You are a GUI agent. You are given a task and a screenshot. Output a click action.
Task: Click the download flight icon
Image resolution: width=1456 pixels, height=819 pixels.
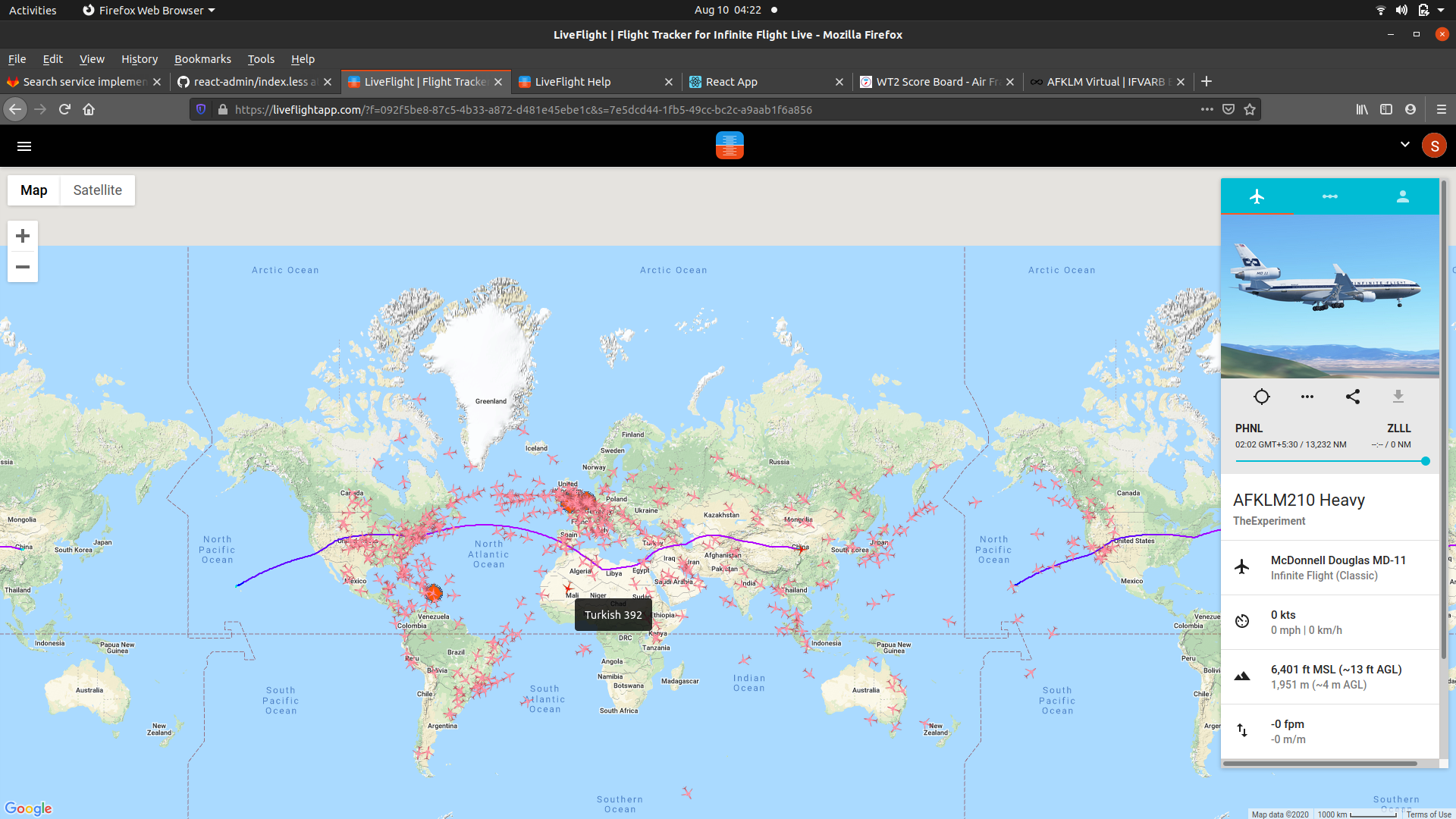pos(1398,397)
